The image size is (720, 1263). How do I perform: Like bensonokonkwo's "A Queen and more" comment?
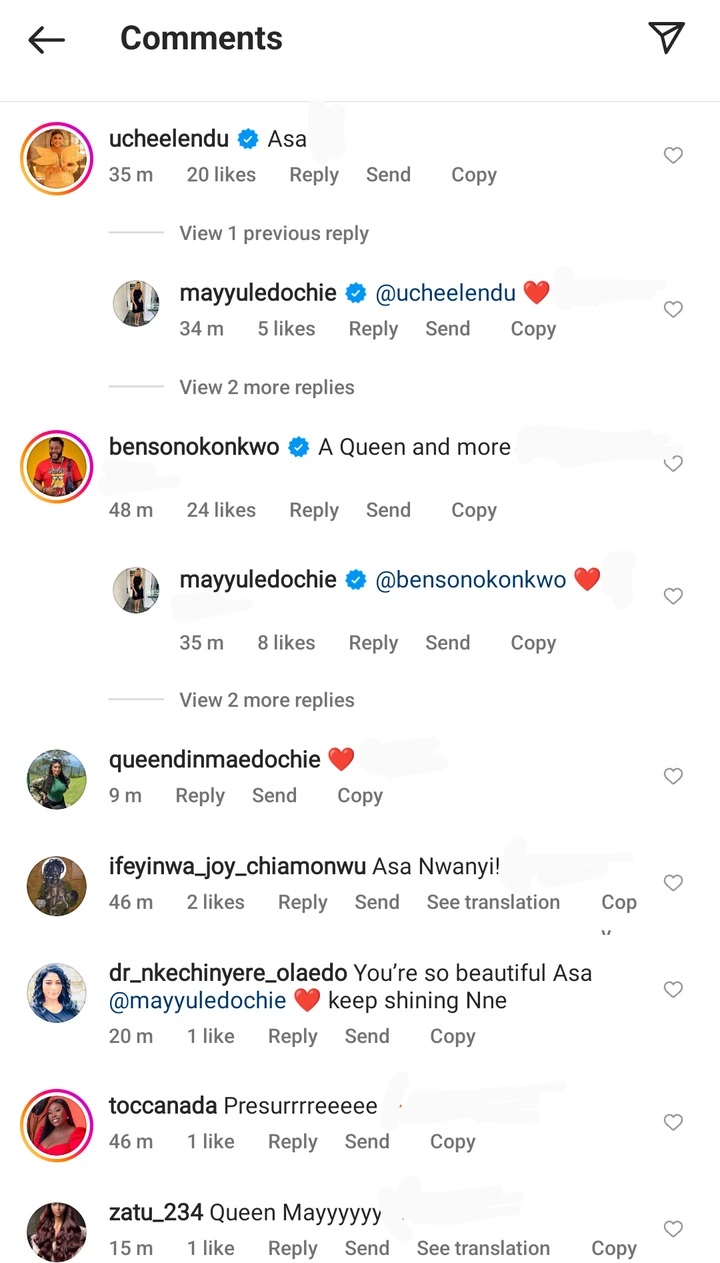pos(673,464)
